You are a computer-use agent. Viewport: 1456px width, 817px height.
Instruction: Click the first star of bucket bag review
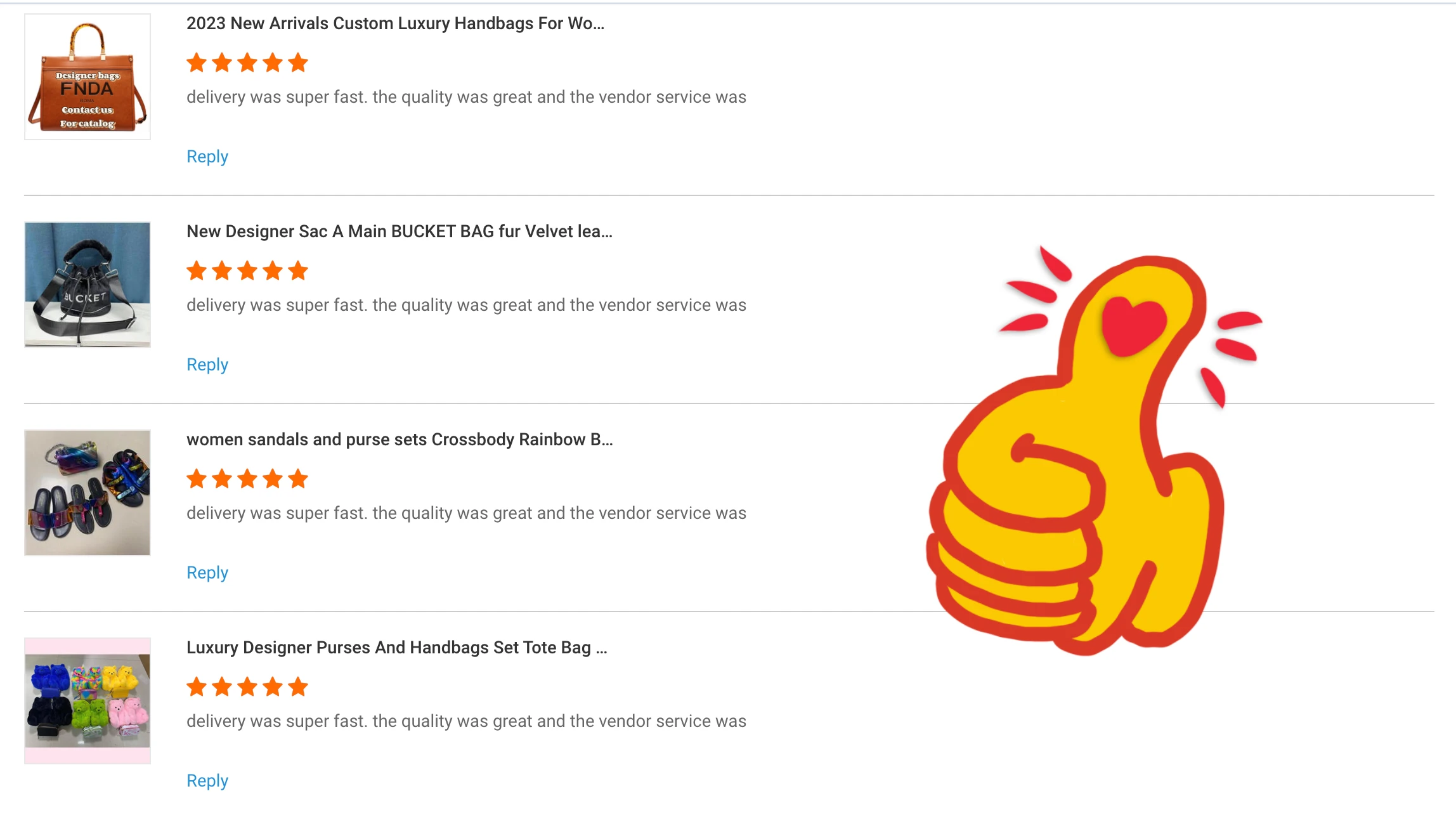[x=197, y=271]
